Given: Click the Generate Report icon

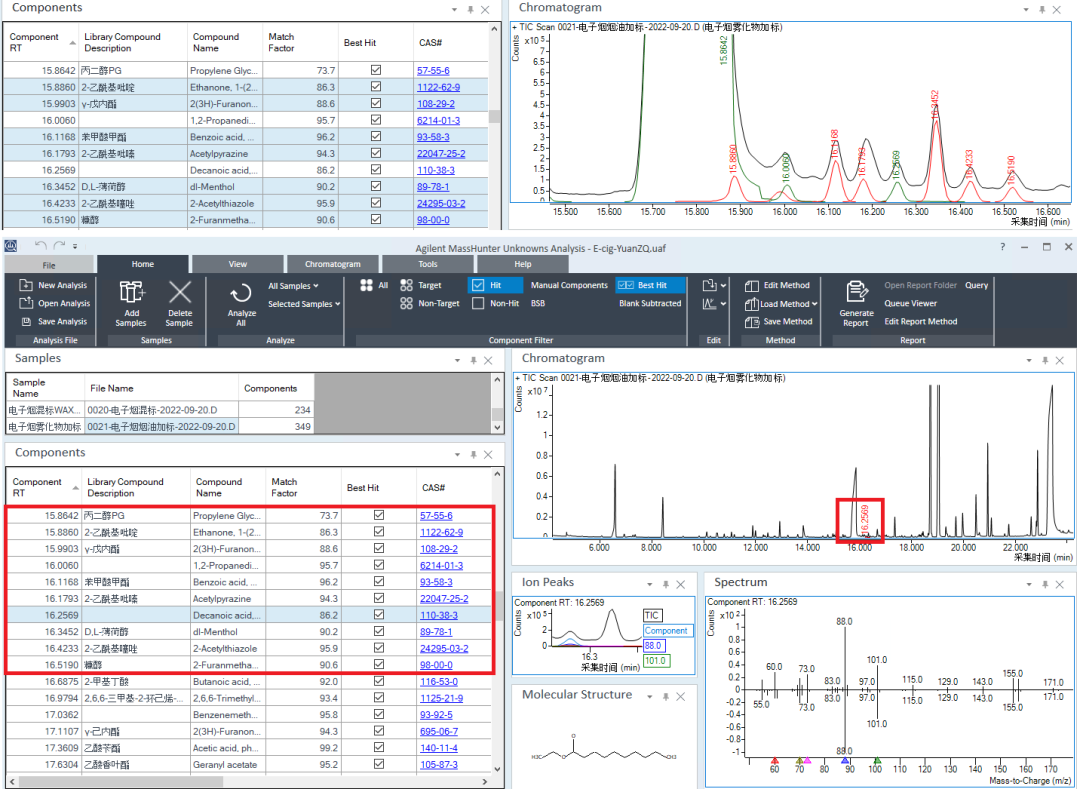Looking at the screenshot, I should tap(857, 293).
